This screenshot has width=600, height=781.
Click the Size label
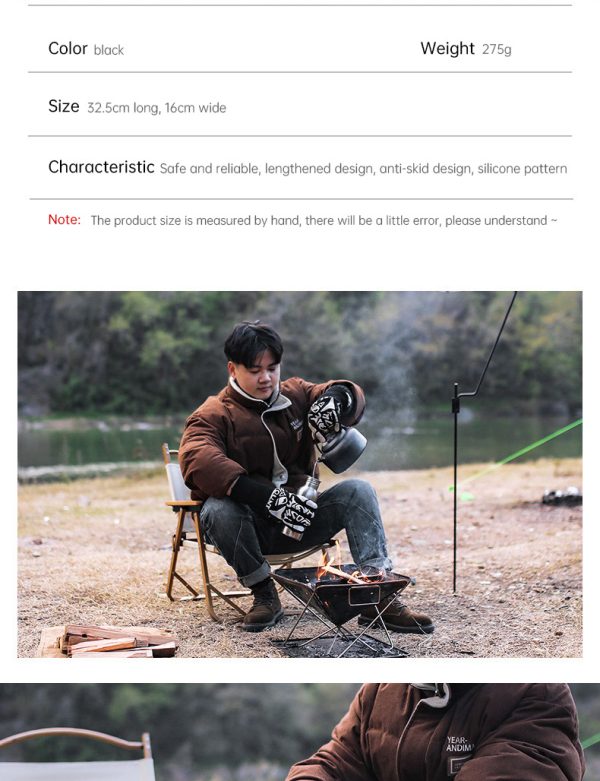click(64, 106)
